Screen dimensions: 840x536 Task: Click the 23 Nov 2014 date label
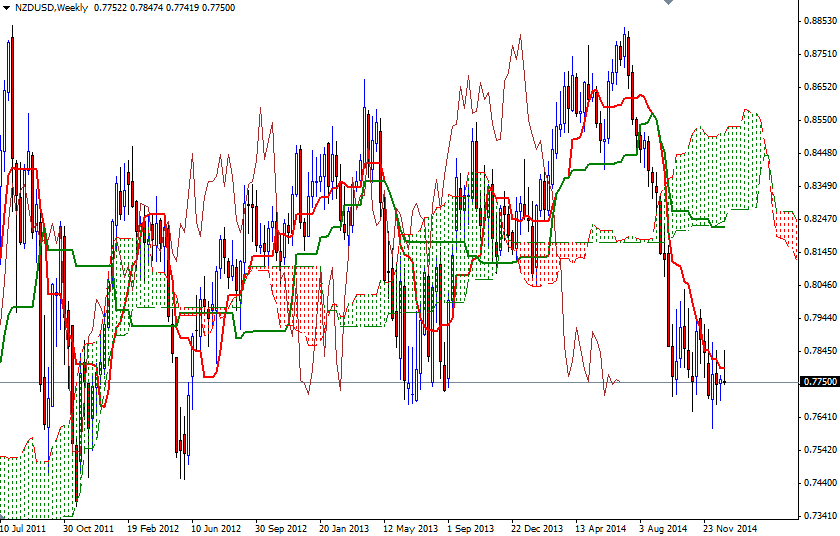(x=730, y=529)
